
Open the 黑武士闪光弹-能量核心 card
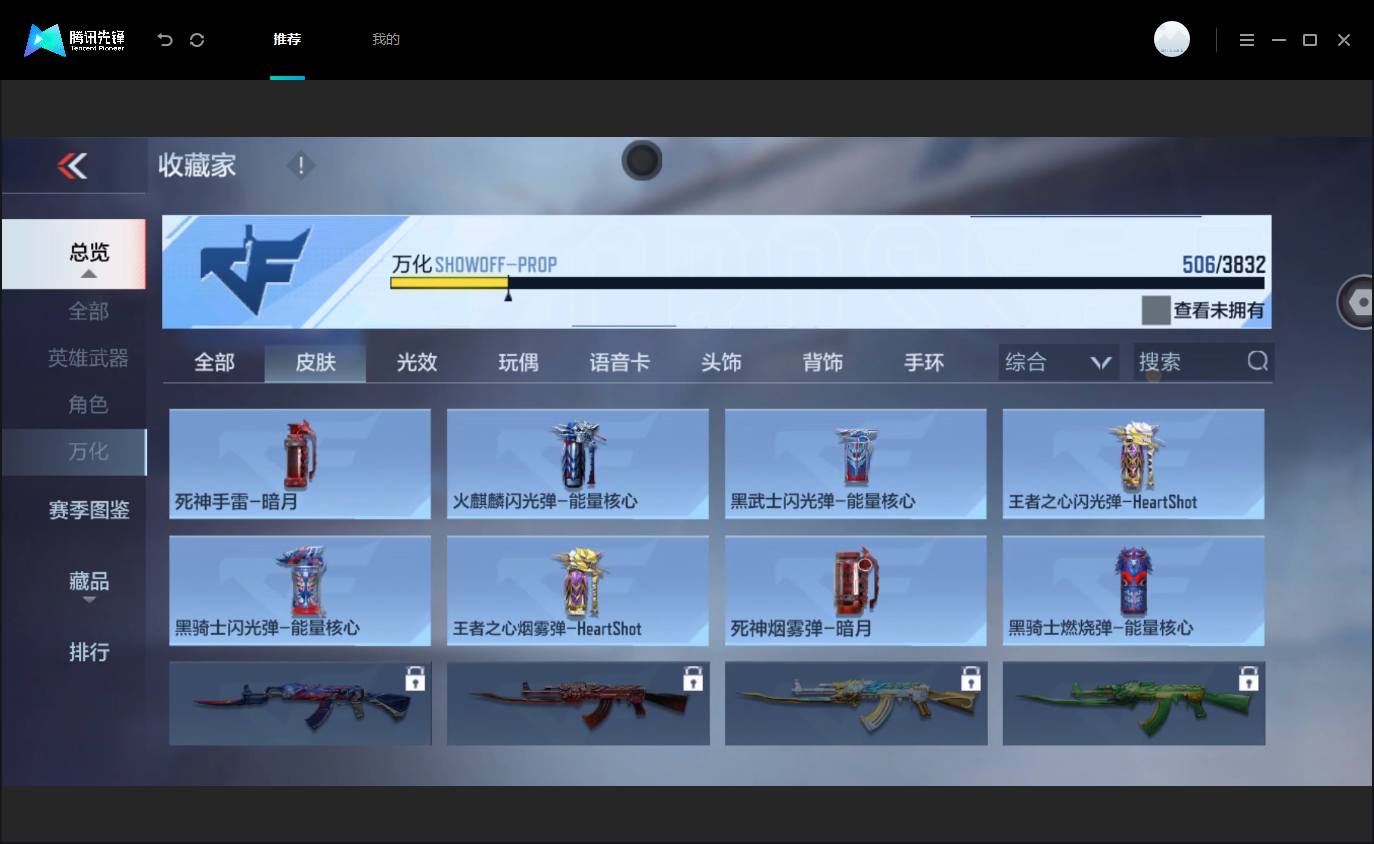(x=856, y=464)
